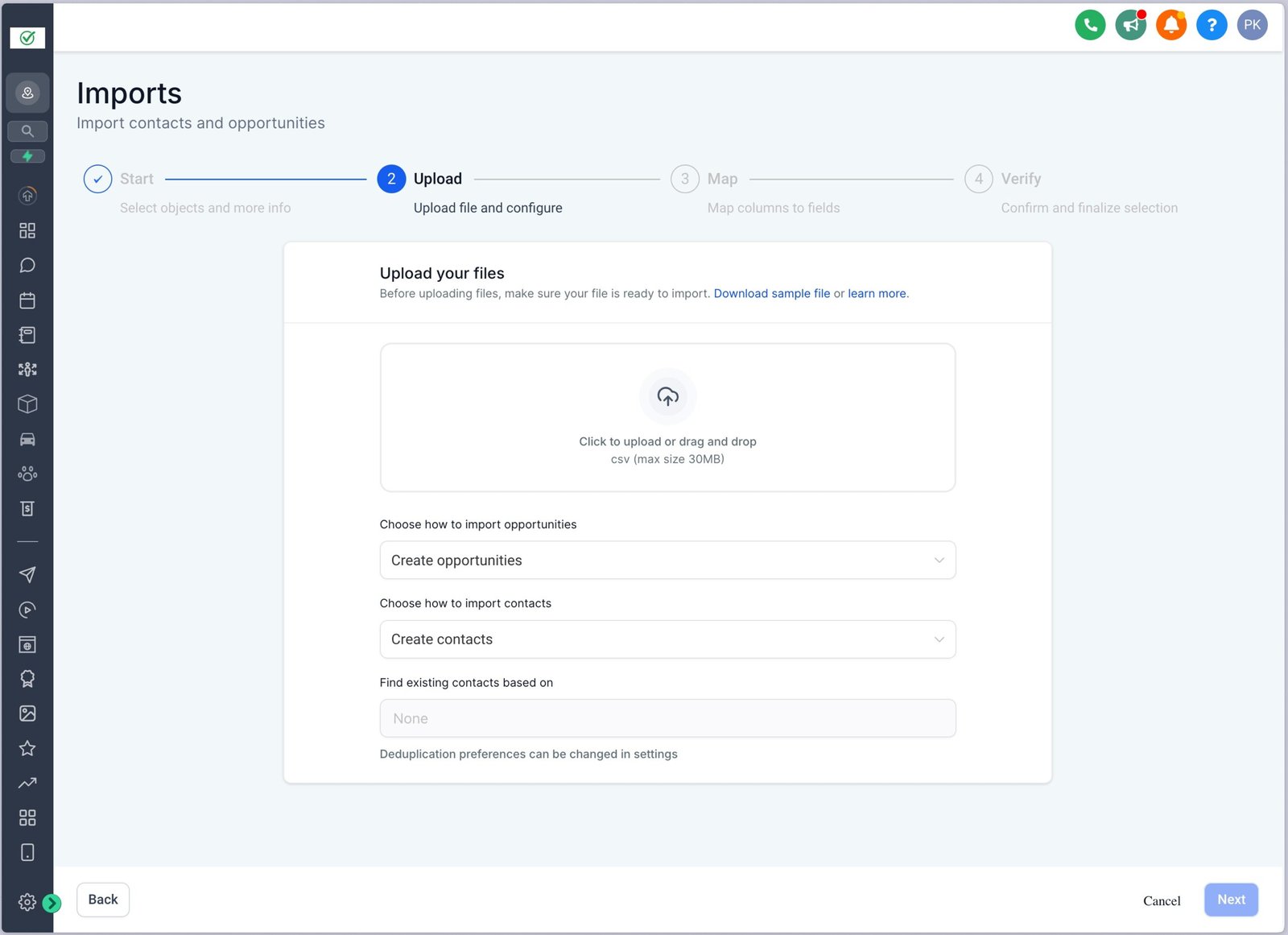
Task: Click the green phone dialer icon
Action: [x=1090, y=25]
